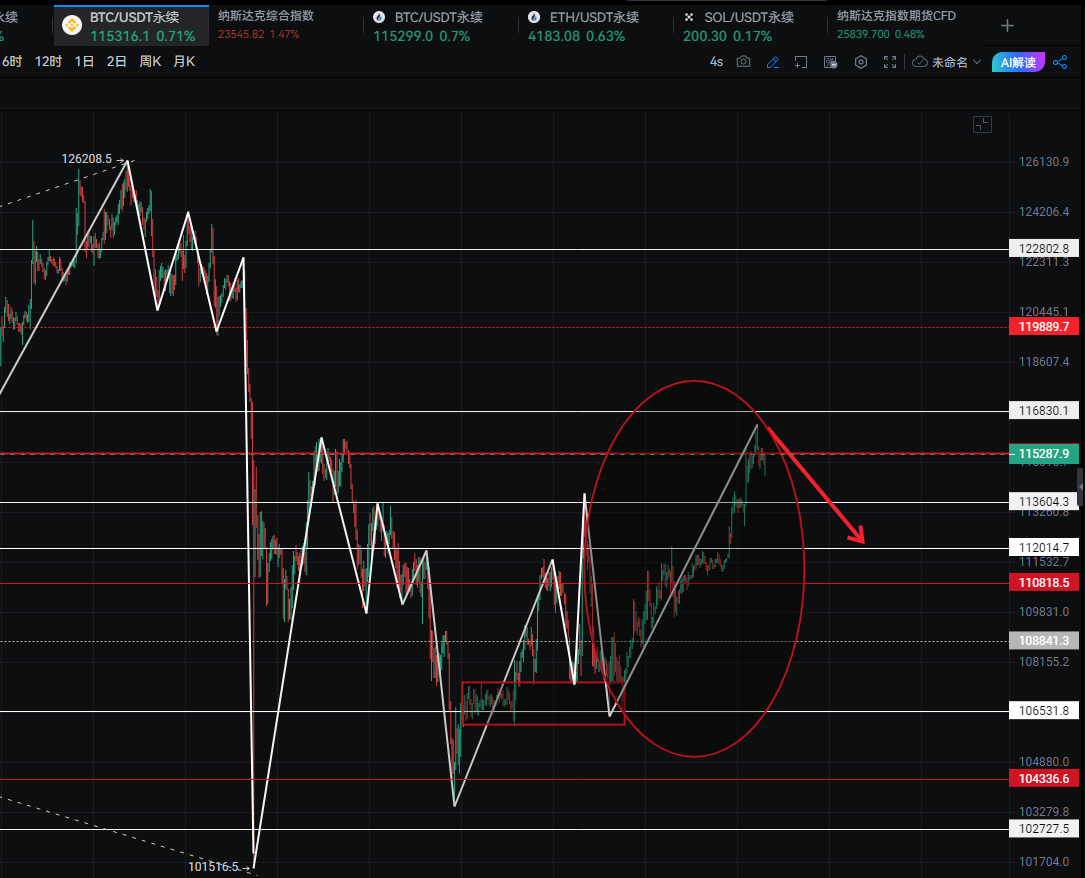1085x878 pixels.
Task: Switch to 周K weekly timeframe
Action: 150,61
